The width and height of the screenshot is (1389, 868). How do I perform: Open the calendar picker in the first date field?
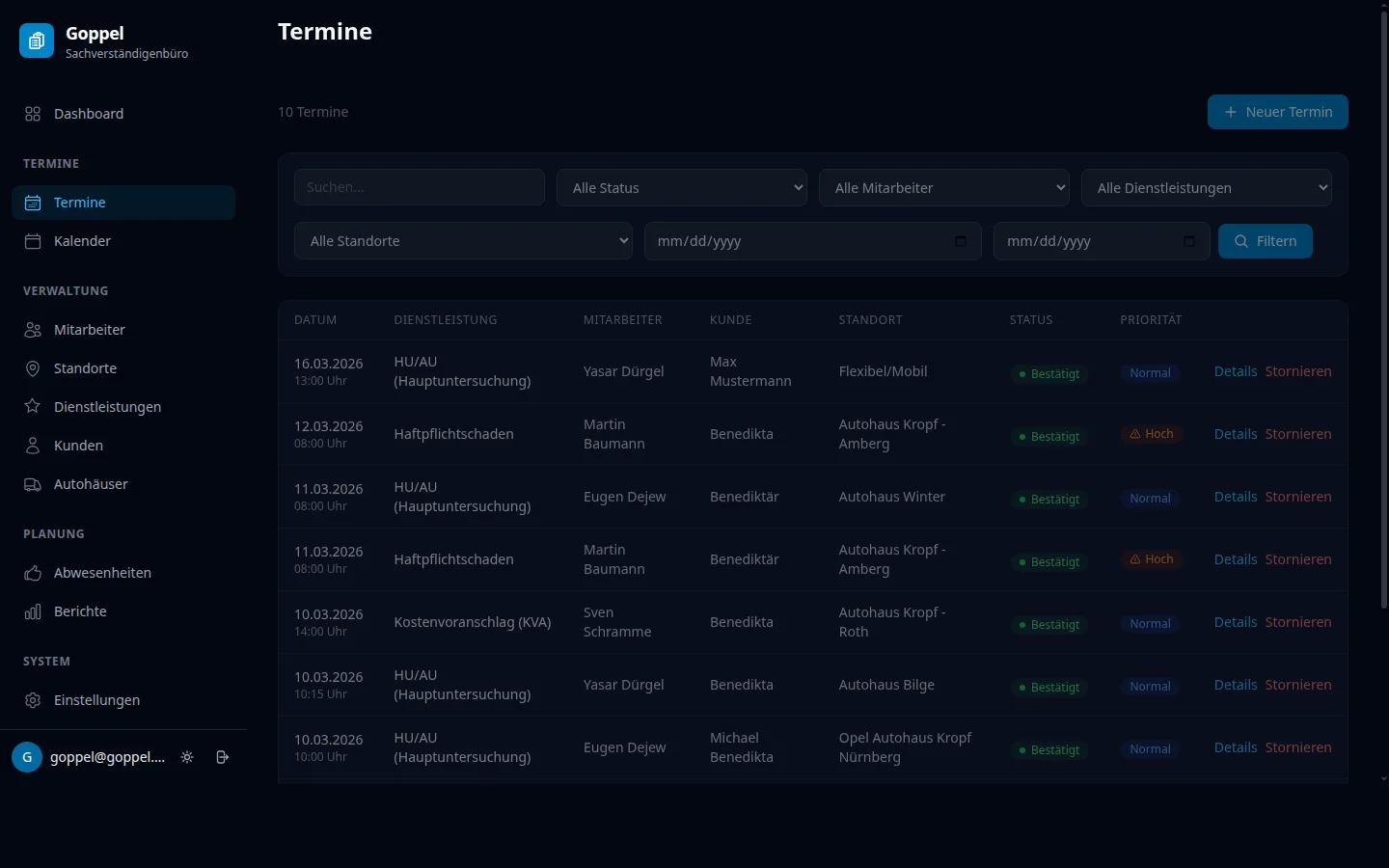tap(960, 241)
